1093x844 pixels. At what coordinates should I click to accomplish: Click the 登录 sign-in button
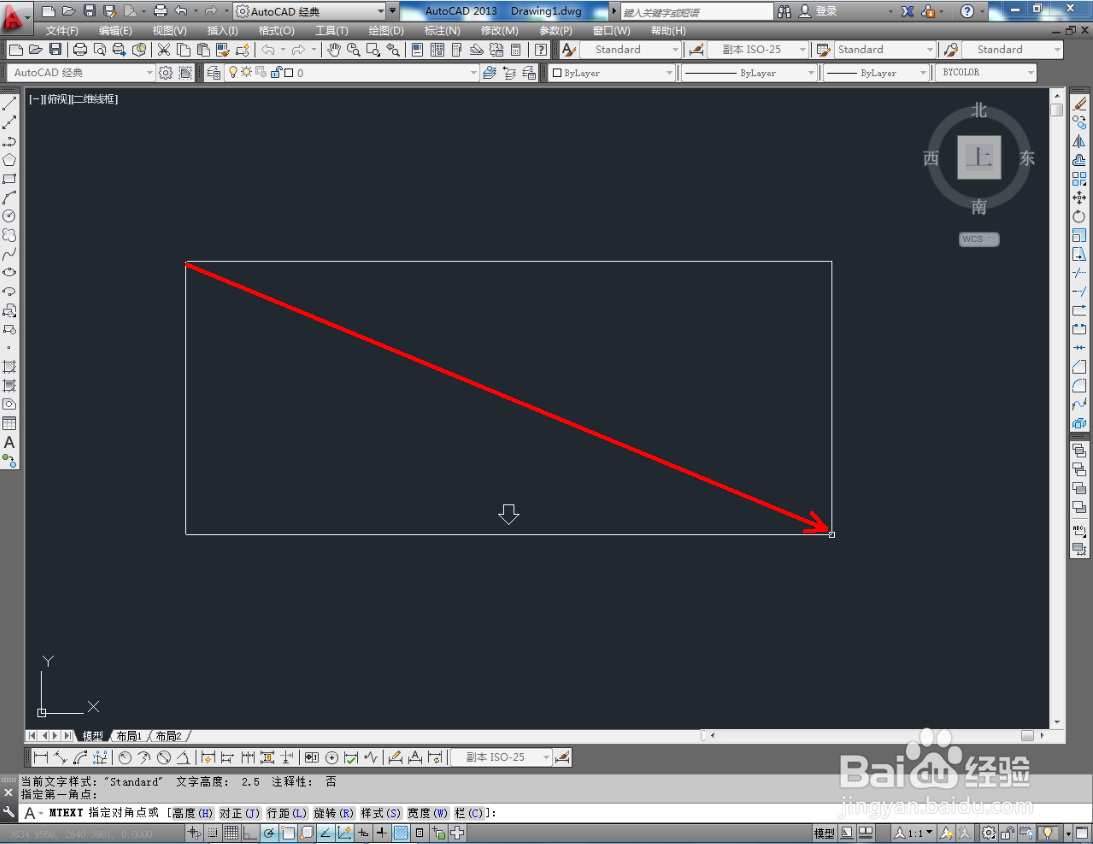pyautogui.click(x=818, y=11)
